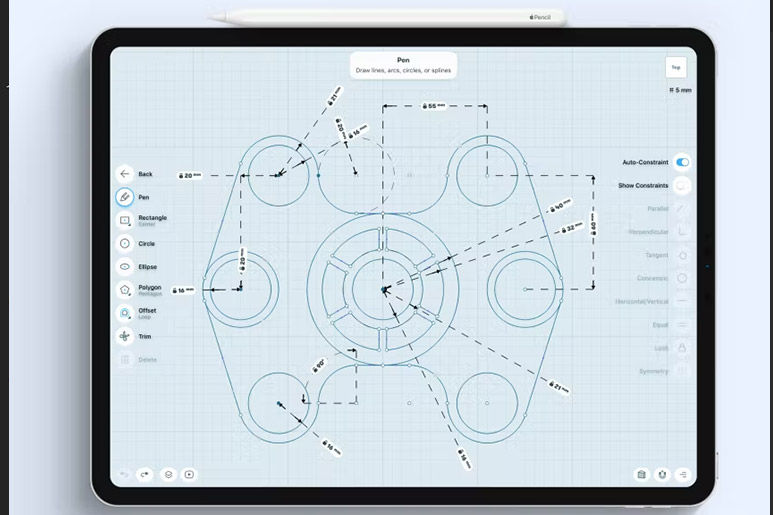Screen dimensions: 773x515
Task: Tap the Horizontal/Vertical constraint icon
Action: click(x=682, y=301)
